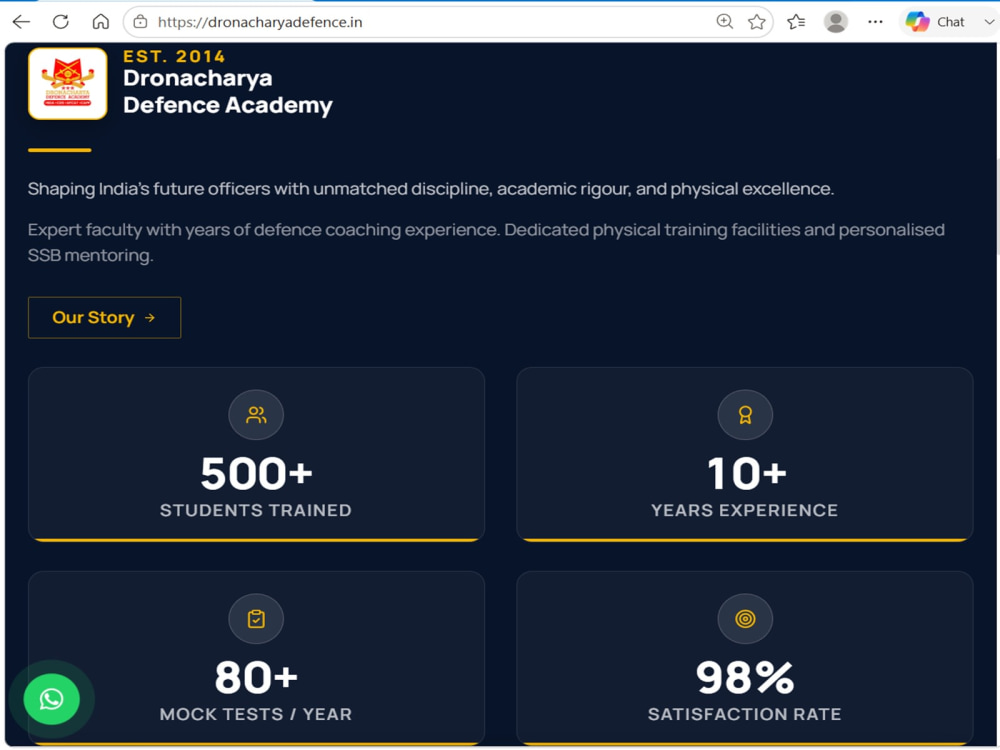Click the Dronacharya Defence Academy logo
Image resolution: width=1000 pixels, height=750 pixels.
[x=68, y=84]
